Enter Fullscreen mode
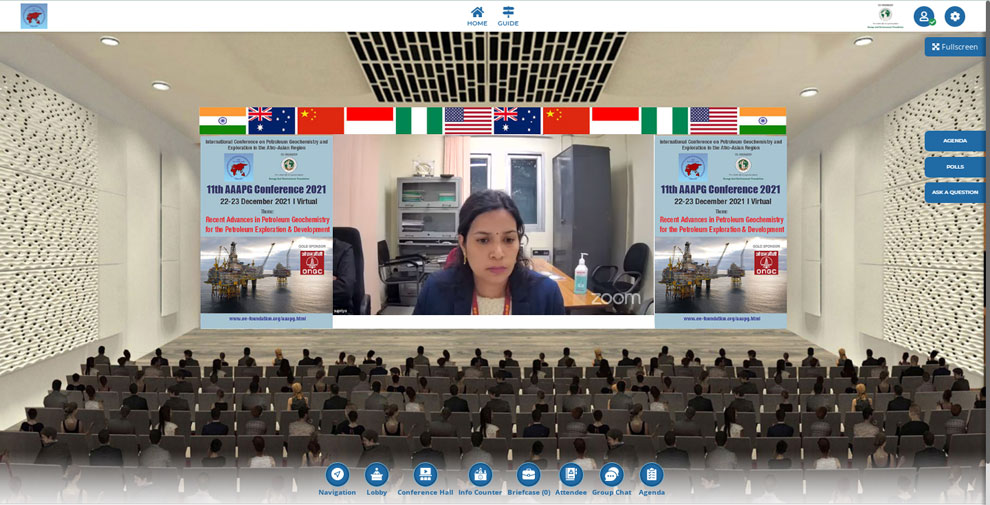This screenshot has width=990, height=505. point(955,47)
